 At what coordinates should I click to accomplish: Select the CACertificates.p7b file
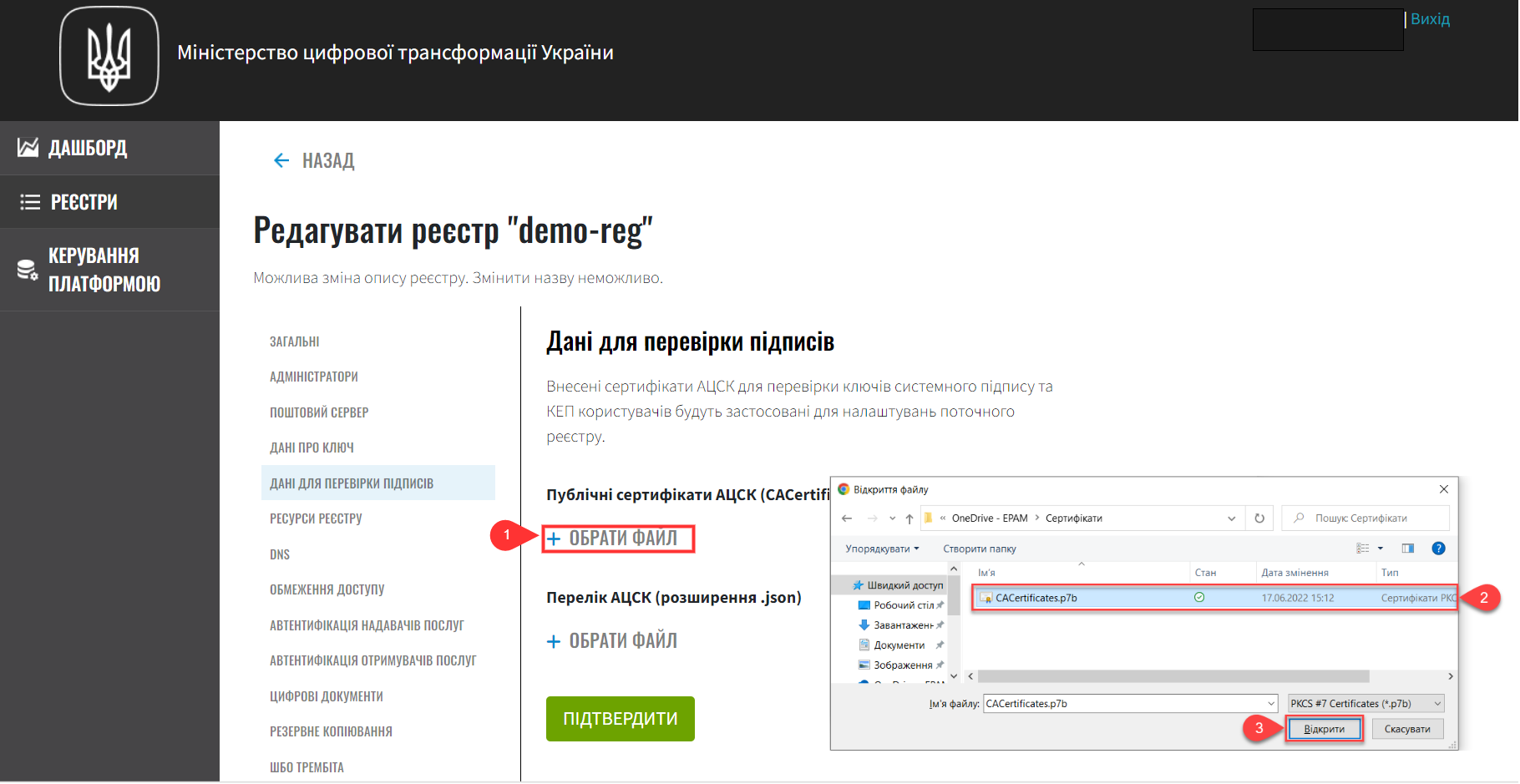pyautogui.click(x=1036, y=598)
